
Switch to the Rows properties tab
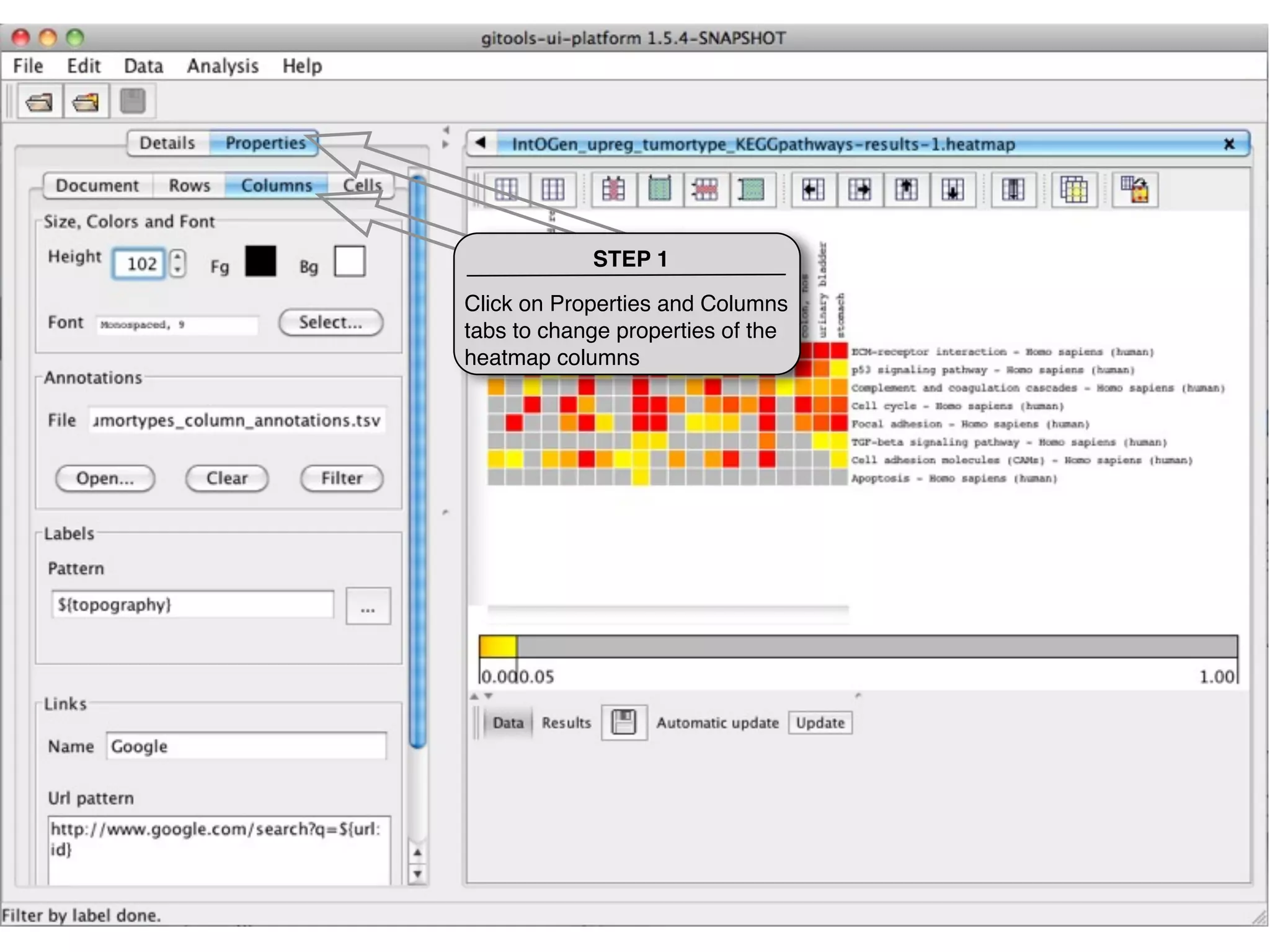[189, 185]
